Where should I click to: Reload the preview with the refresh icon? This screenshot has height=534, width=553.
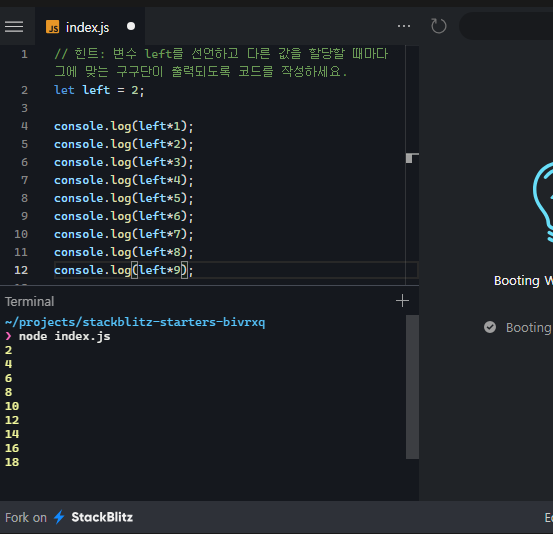point(438,26)
